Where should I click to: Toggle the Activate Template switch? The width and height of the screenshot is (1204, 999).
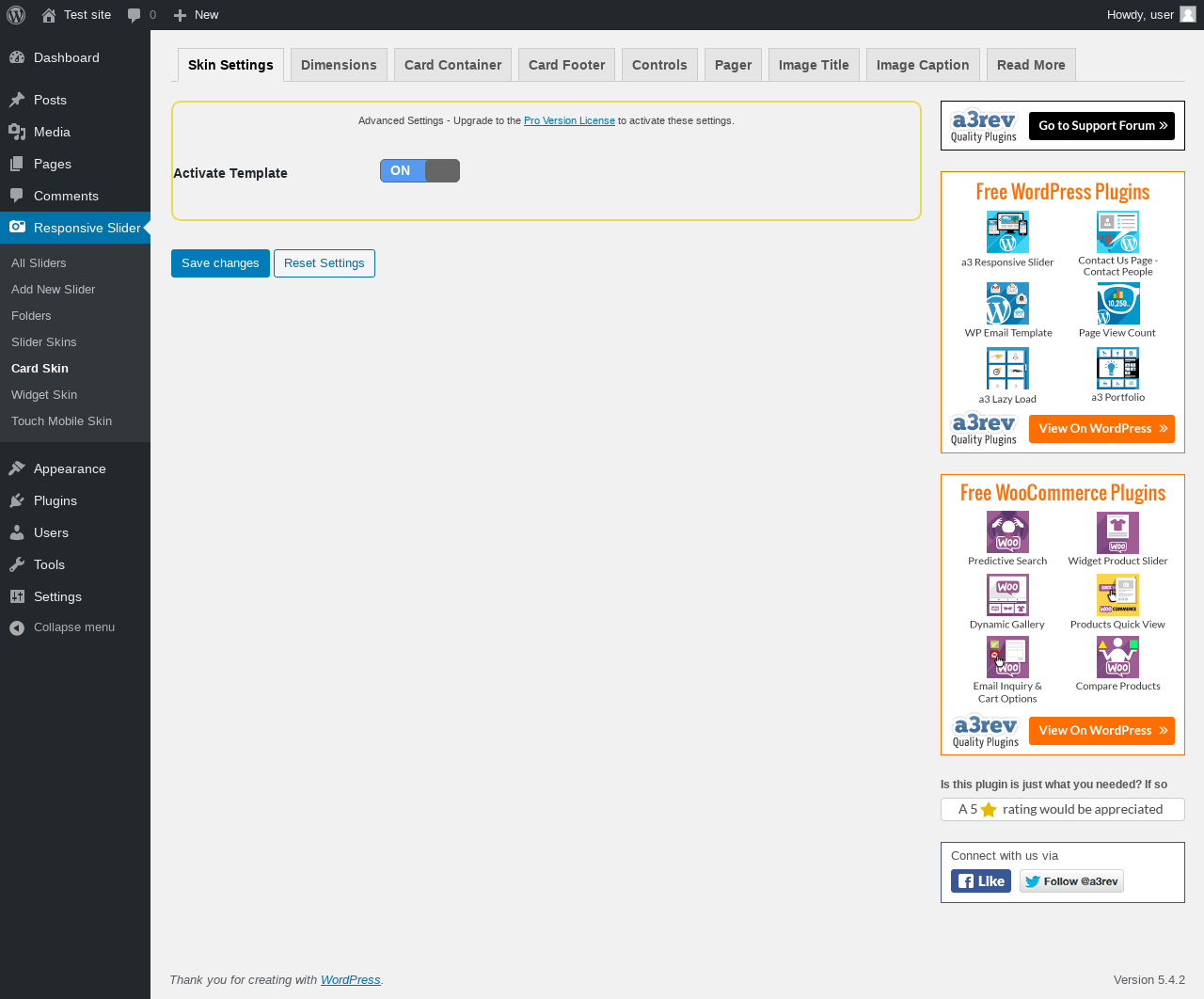[x=420, y=170]
